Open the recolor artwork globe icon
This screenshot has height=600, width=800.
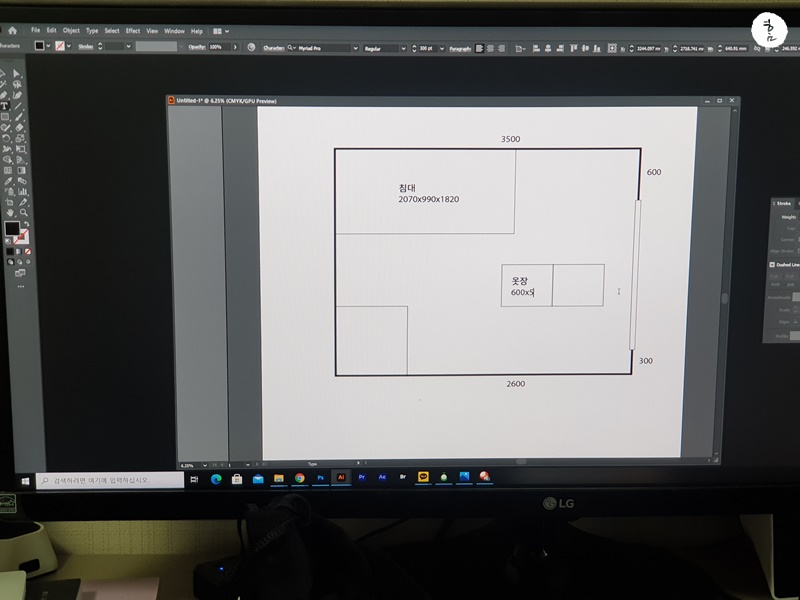pyautogui.click(x=251, y=47)
